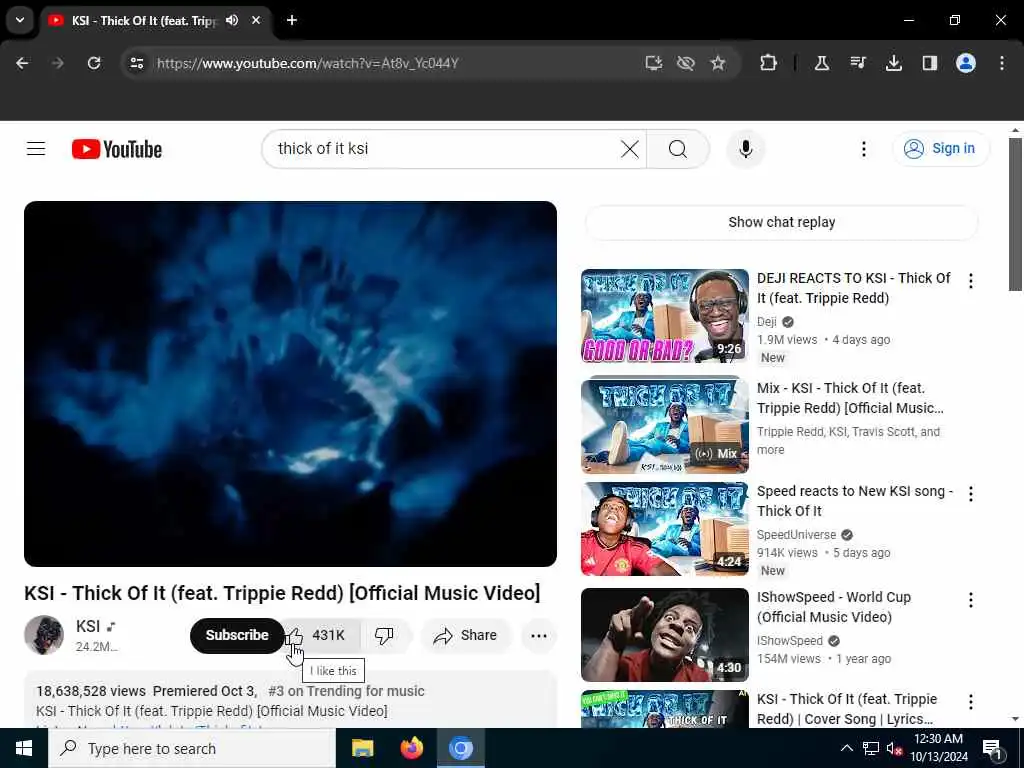Select the KSI - Thick Of It tab
Image resolution: width=1024 pixels, height=768 pixels.
[x=143, y=21]
